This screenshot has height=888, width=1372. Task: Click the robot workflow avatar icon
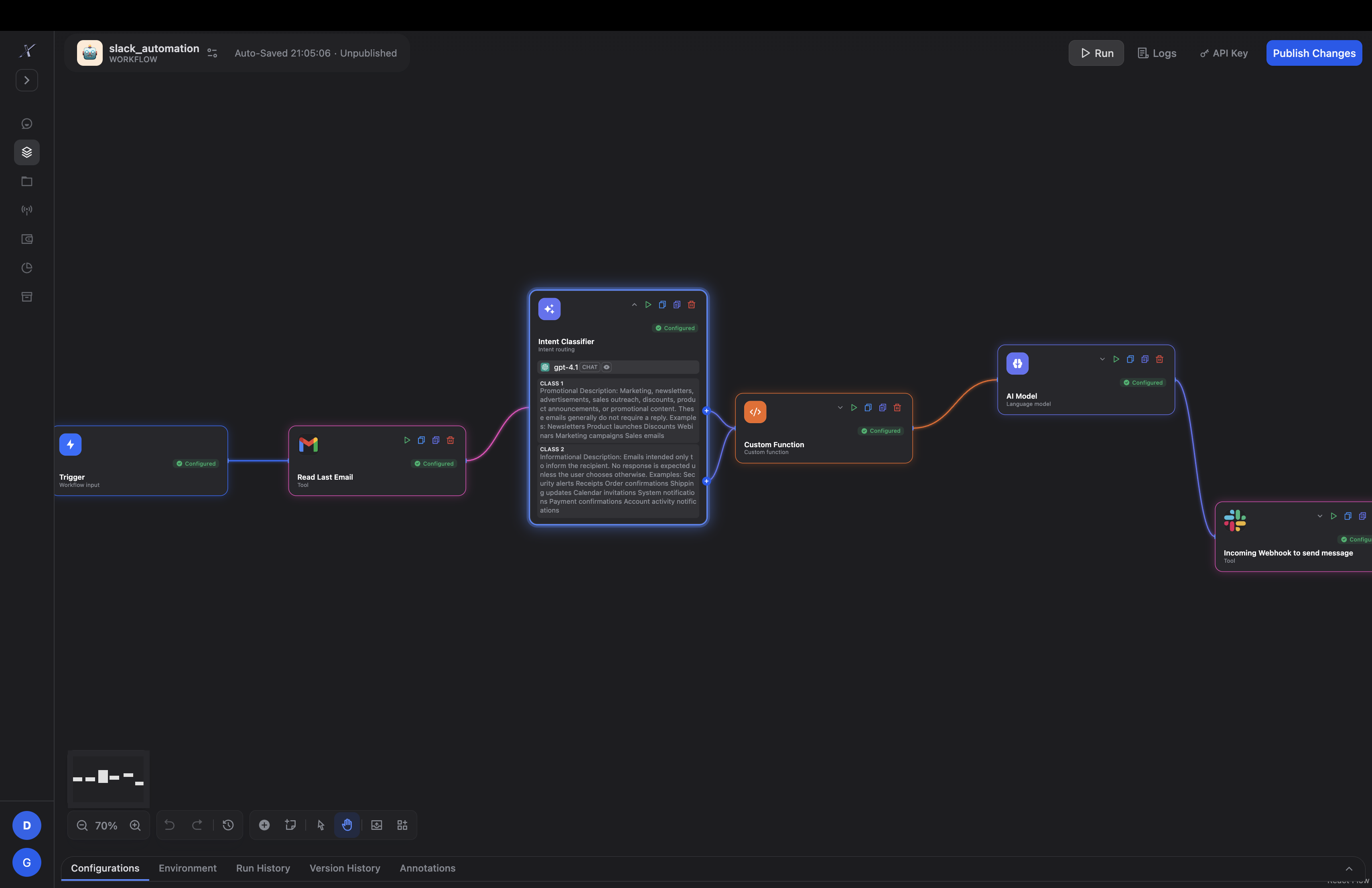coord(89,53)
